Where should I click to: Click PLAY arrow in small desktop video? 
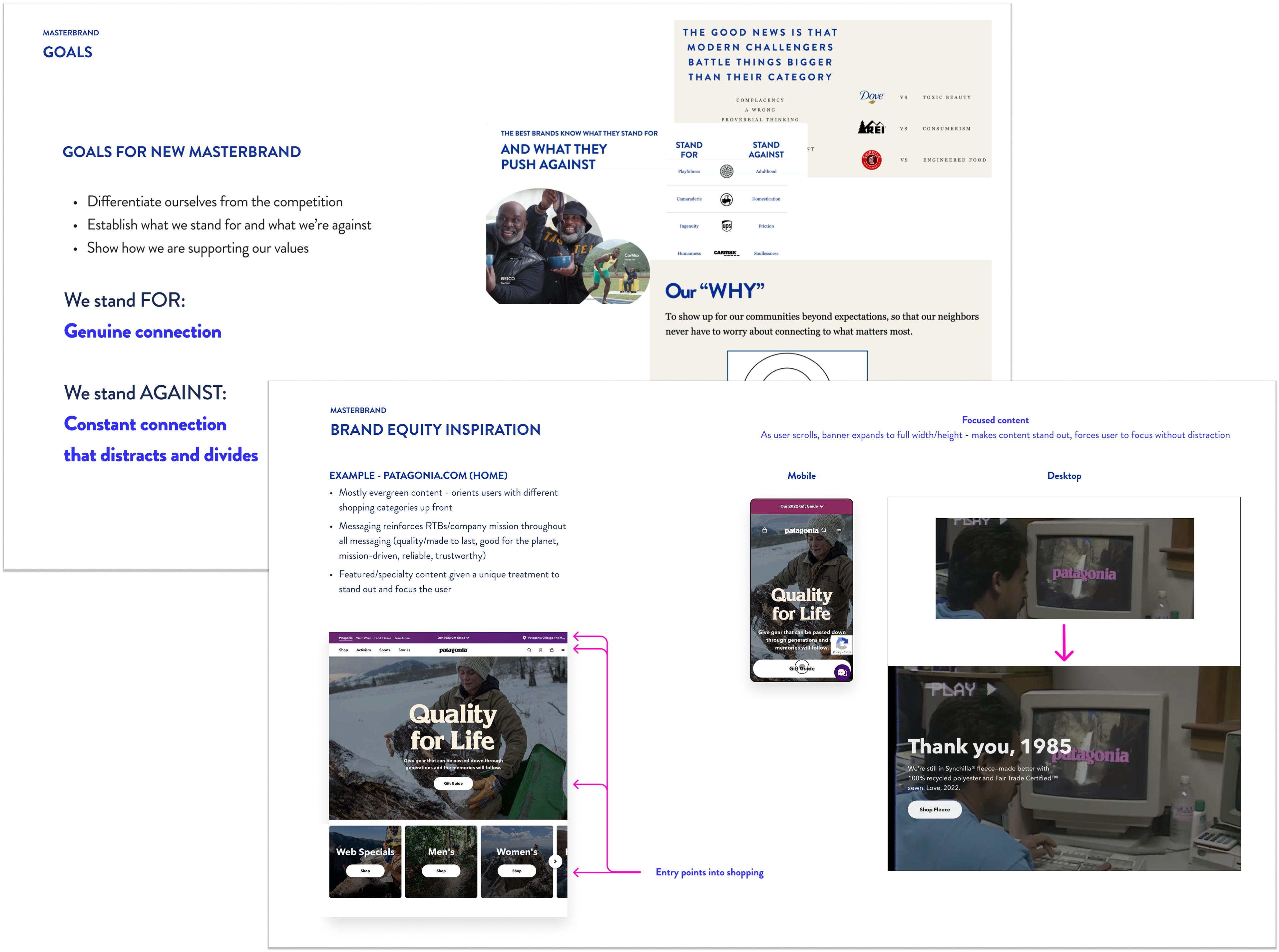pyautogui.click(x=1003, y=522)
